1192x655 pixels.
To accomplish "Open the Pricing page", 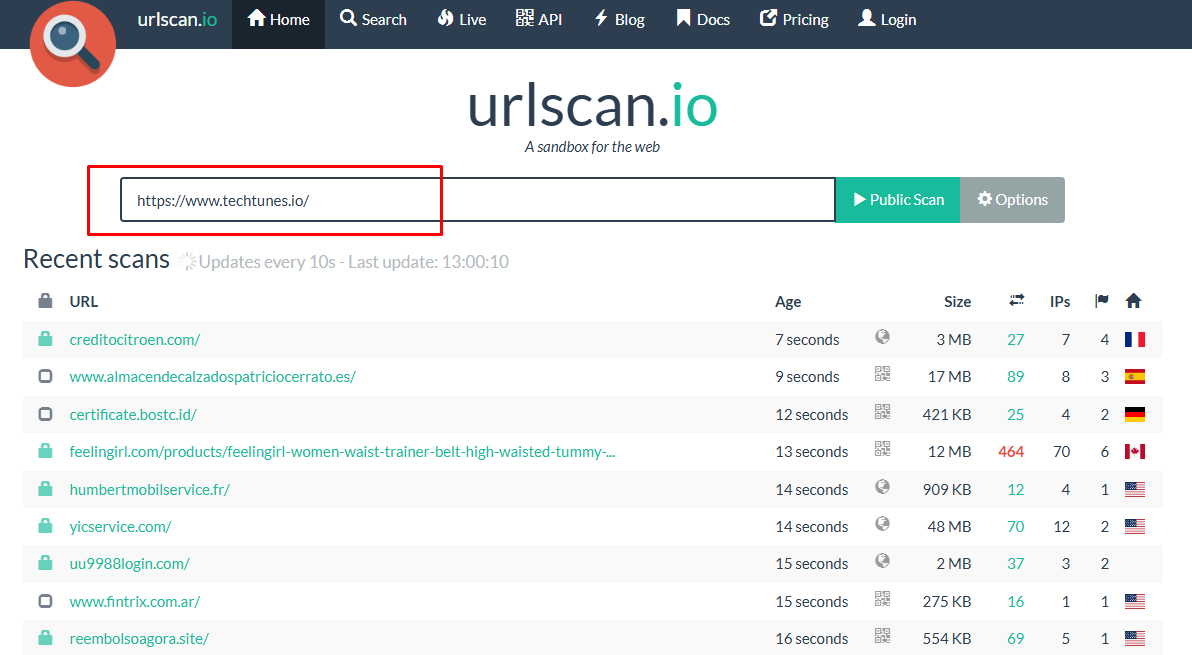I will pos(794,18).
